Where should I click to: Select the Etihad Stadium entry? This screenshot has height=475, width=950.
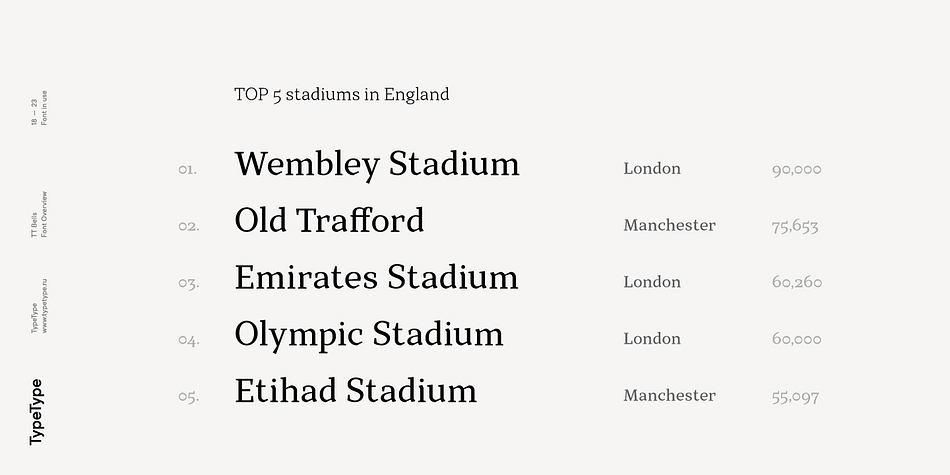click(x=356, y=390)
